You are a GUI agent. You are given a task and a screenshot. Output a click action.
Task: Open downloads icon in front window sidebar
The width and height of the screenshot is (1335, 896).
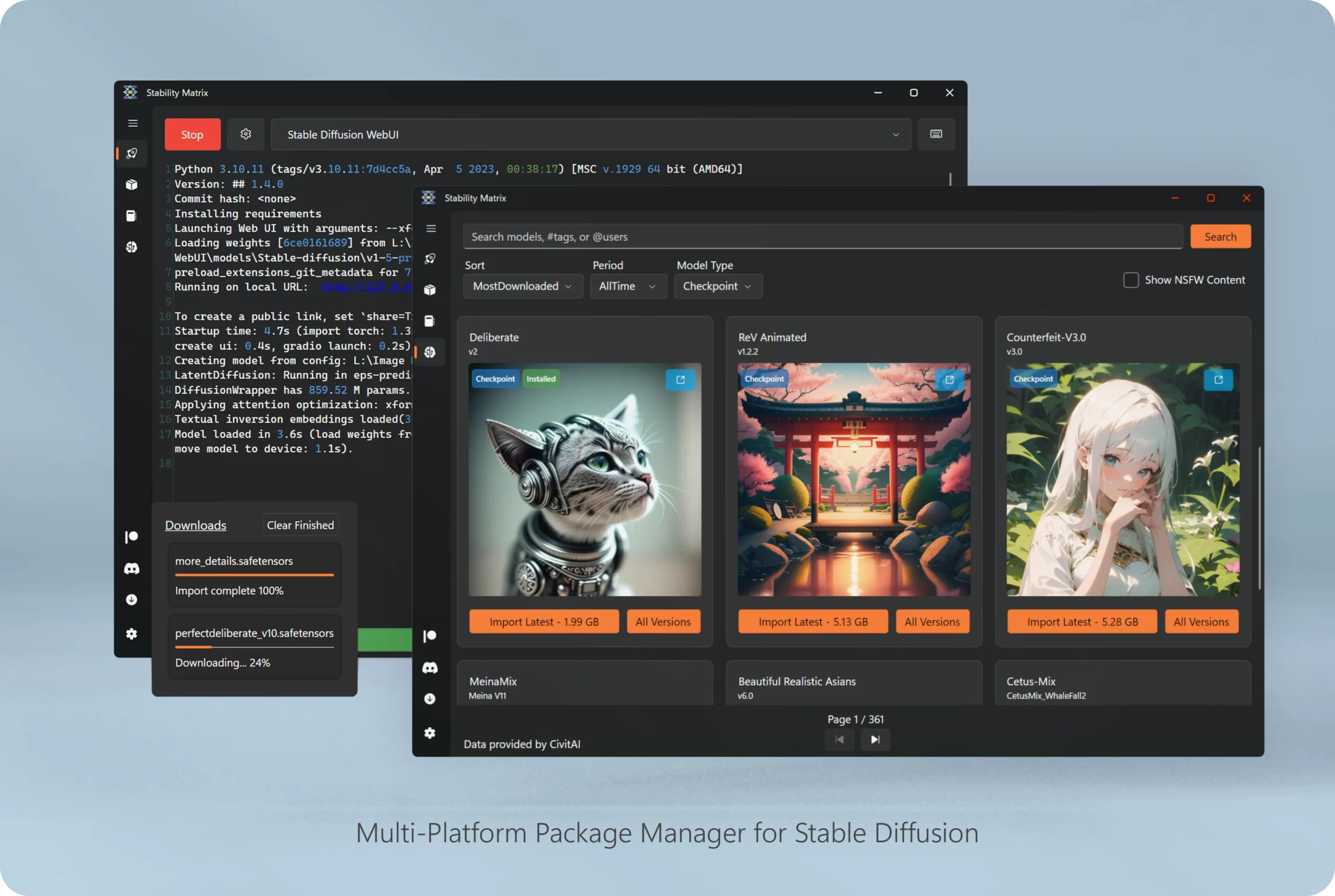tap(429, 699)
